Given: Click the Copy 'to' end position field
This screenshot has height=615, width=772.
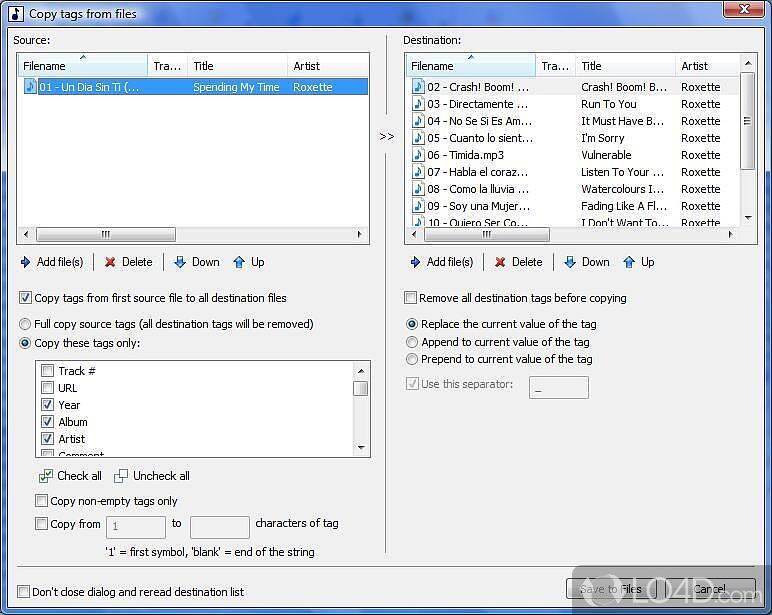Looking at the screenshot, I should [220, 527].
